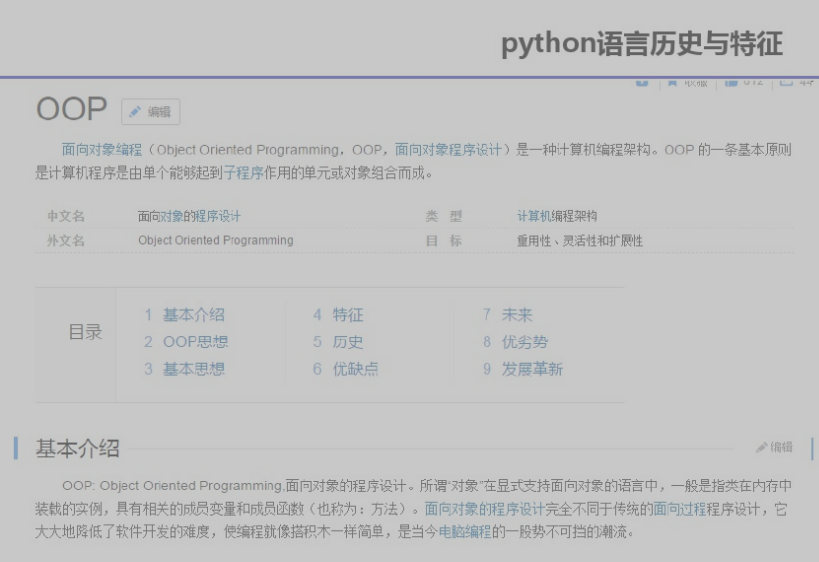Click the 重用性、灵活性和扩展性 value
Image resolution: width=819 pixels, height=562 pixels.
(580, 240)
